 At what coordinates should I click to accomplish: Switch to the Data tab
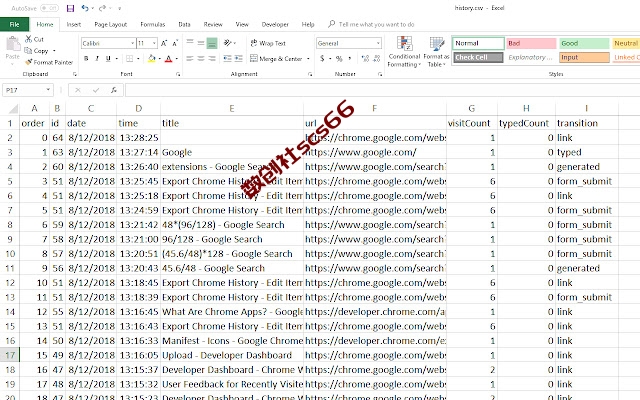(184, 24)
